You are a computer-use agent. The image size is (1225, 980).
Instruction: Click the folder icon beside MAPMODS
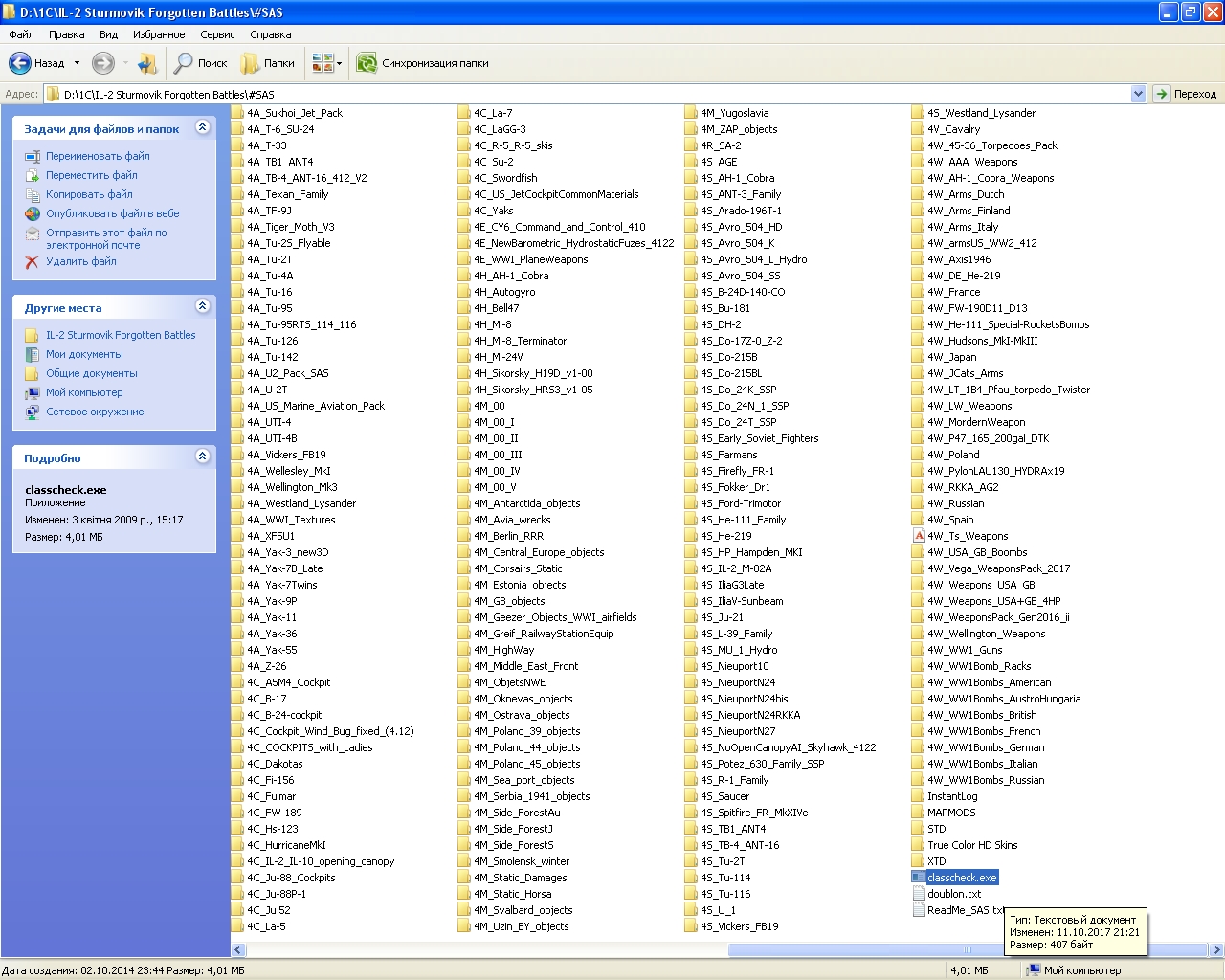pos(919,813)
